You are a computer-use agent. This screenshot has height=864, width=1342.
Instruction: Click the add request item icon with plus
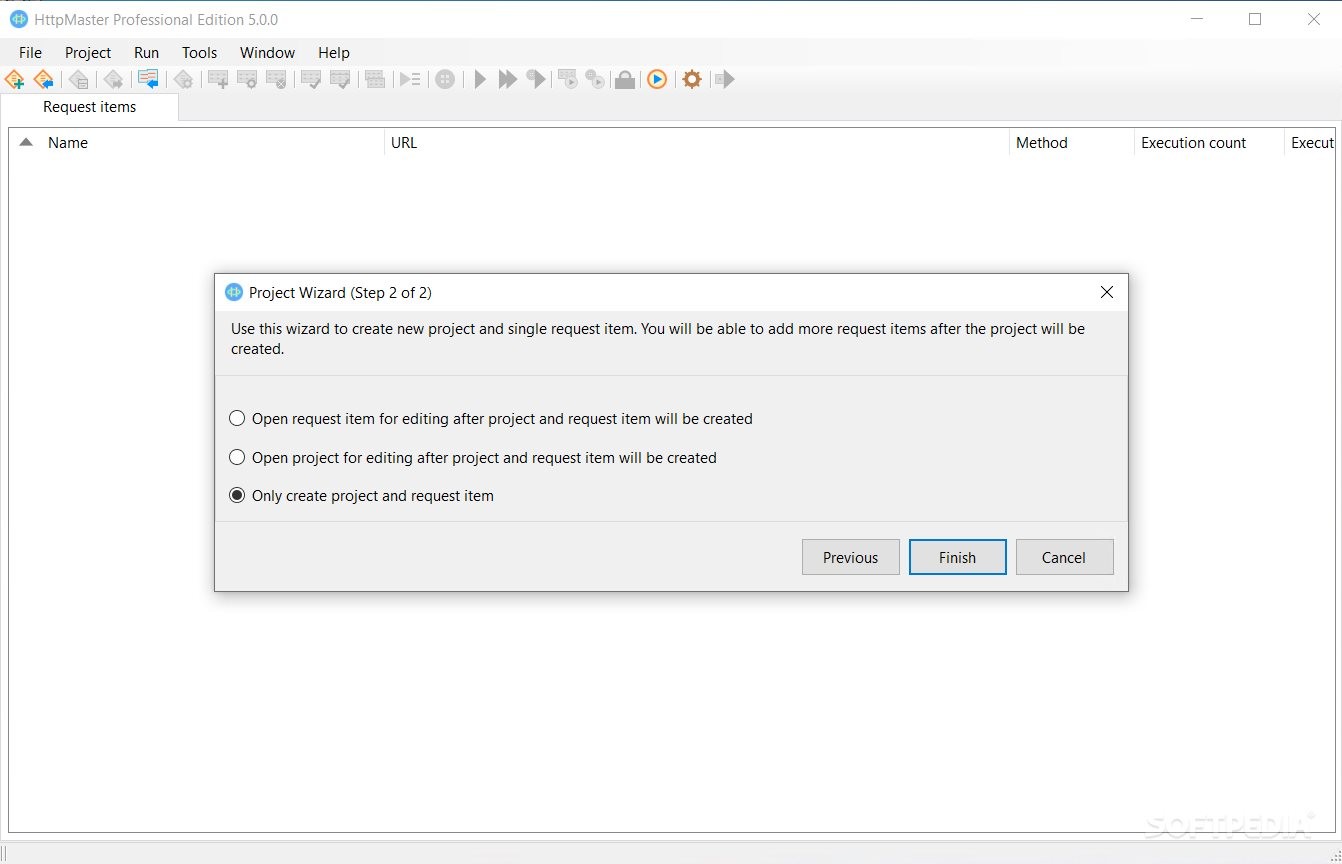(x=218, y=79)
